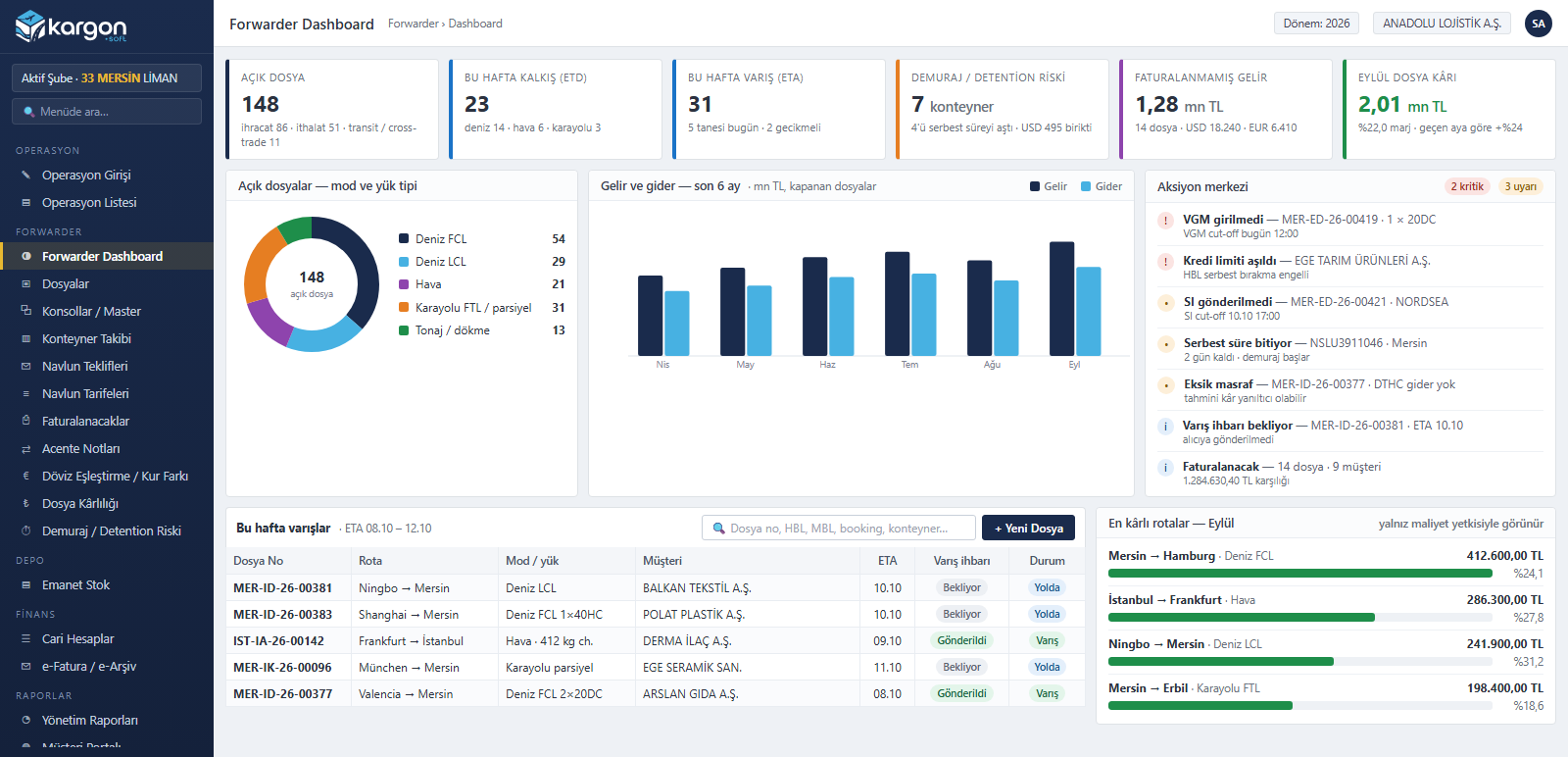
Task: Click the Eylül Dosya Kârı KPI card
Action: (1449, 109)
